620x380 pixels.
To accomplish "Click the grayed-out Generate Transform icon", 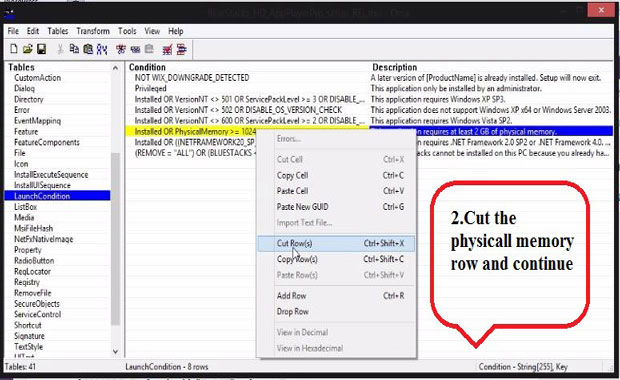I will coord(149,49).
